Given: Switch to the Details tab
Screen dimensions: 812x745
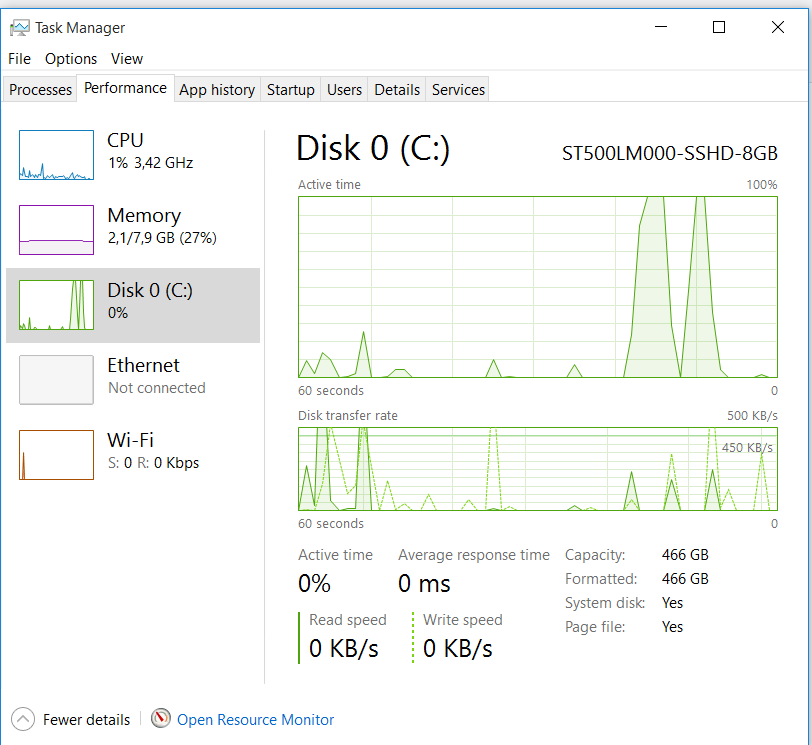Looking at the screenshot, I should 397,90.
